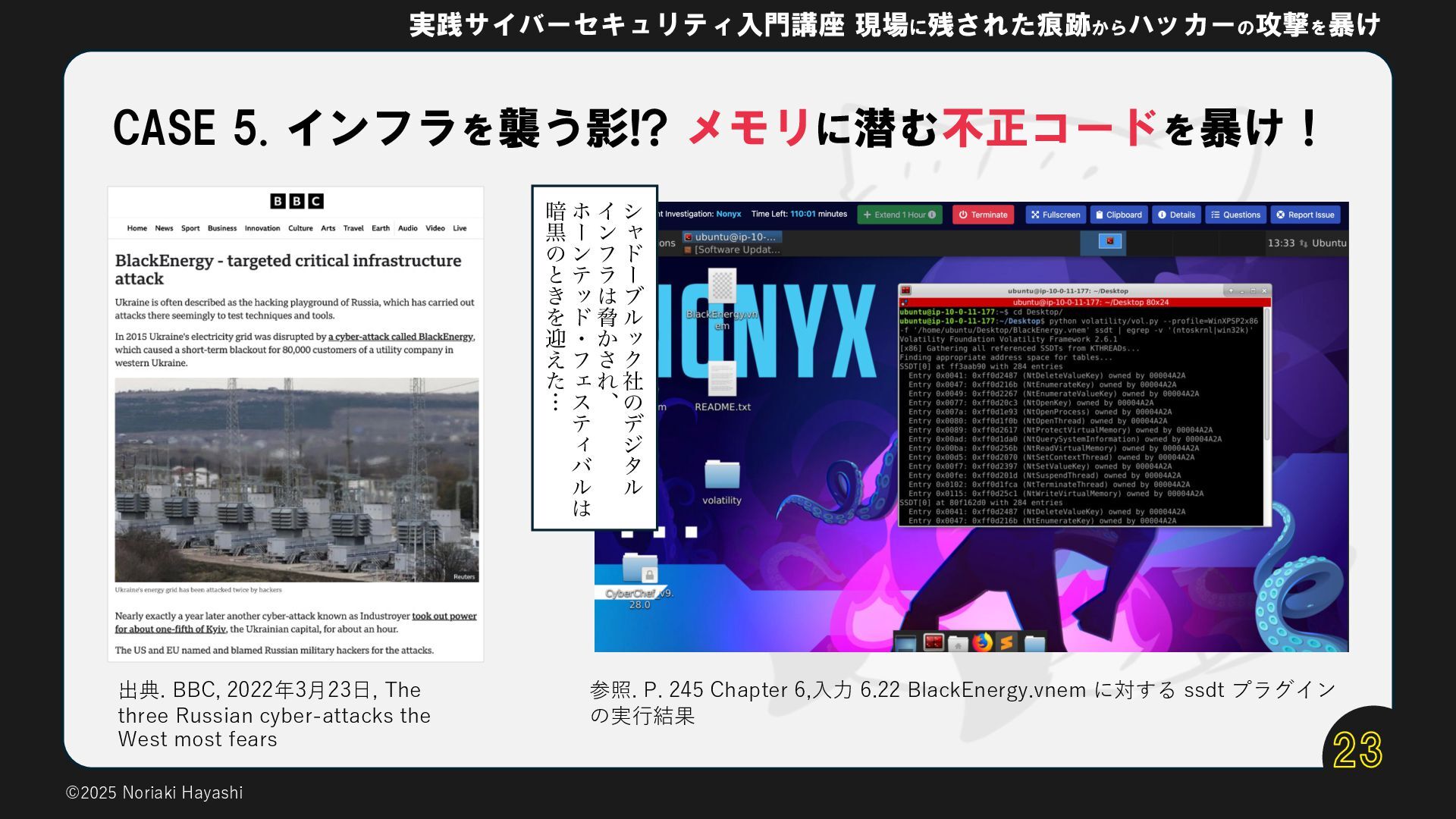Launch Sublime Text from the dock
1456x819 pixels.
pyautogui.click(x=1007, y=643)
